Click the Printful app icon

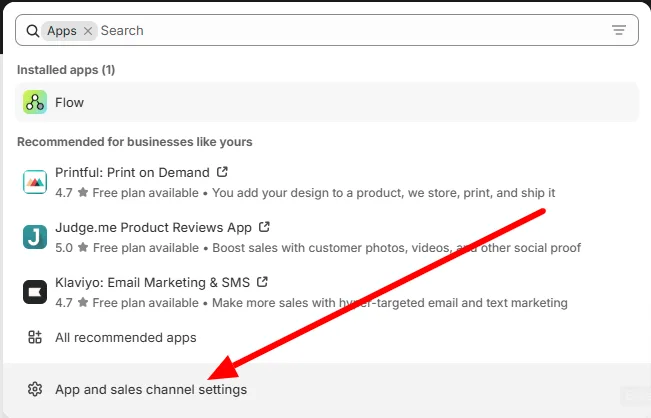pyautogui.click(x=35, y=182)
